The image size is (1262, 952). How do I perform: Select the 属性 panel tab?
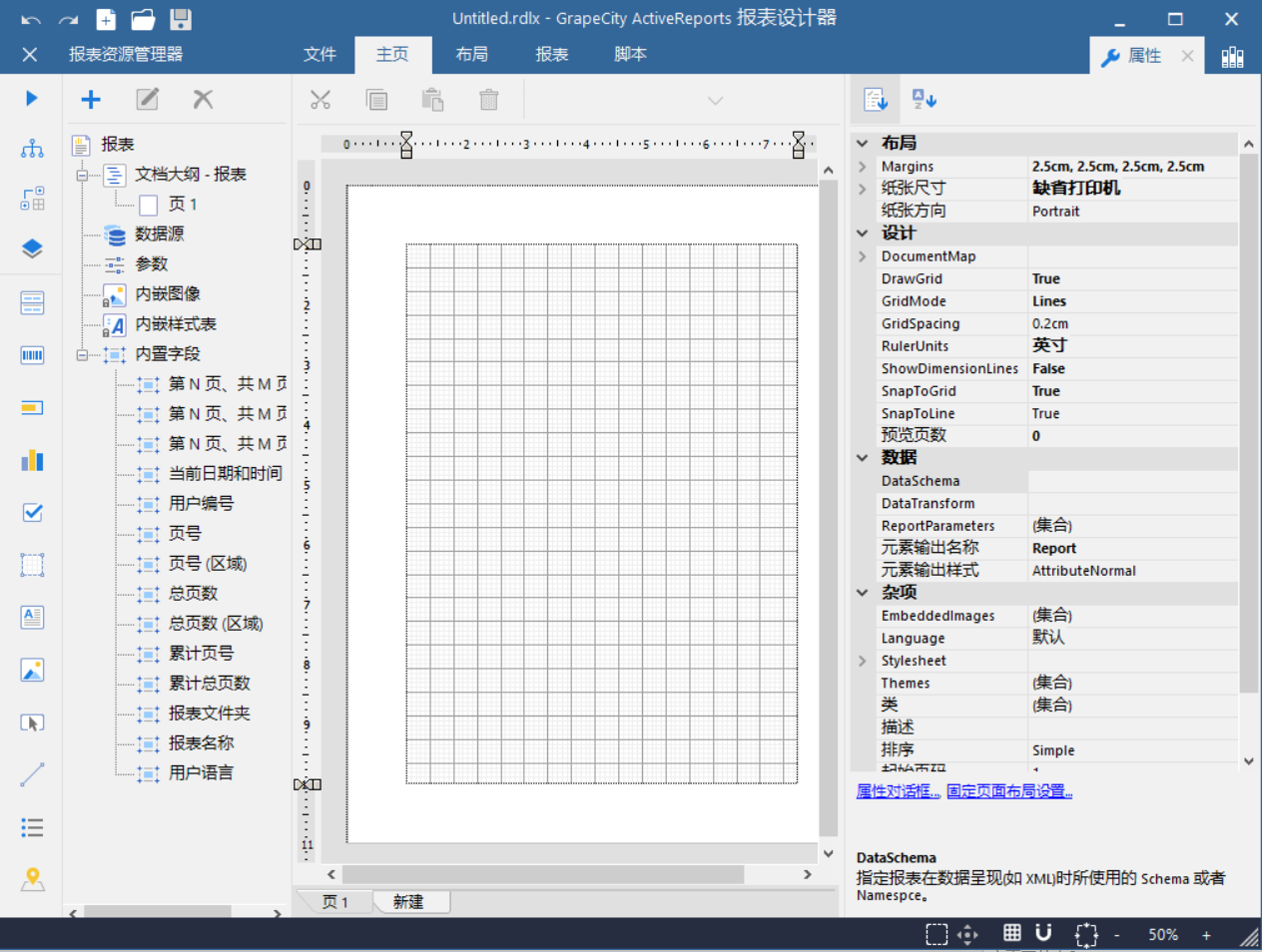1144,56
